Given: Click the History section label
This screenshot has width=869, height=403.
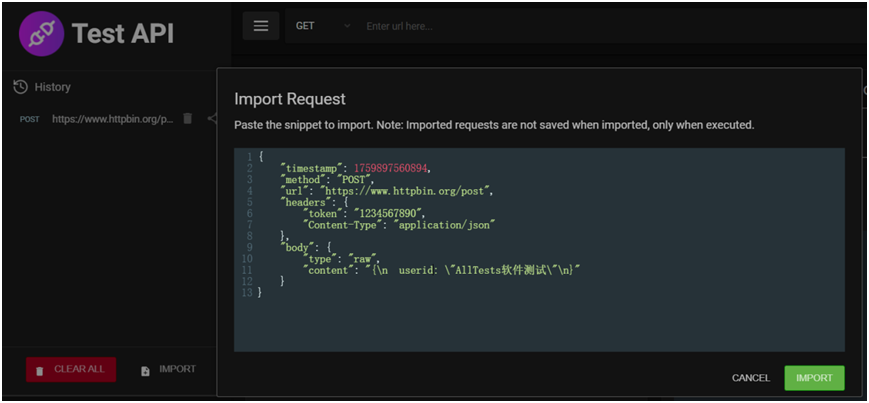Looking at the screenshot, I should 52,87.
